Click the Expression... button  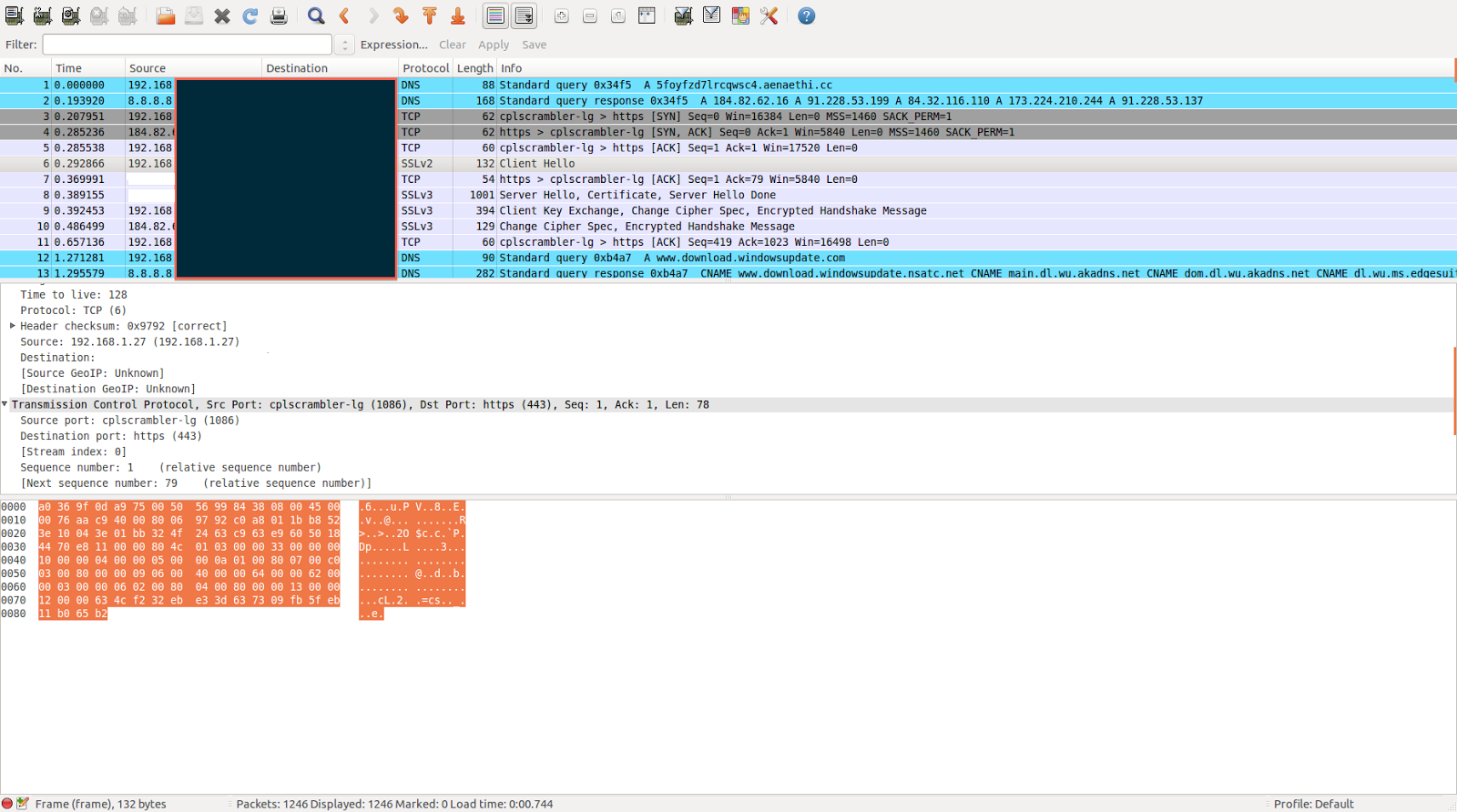click(x=393, y=45)
